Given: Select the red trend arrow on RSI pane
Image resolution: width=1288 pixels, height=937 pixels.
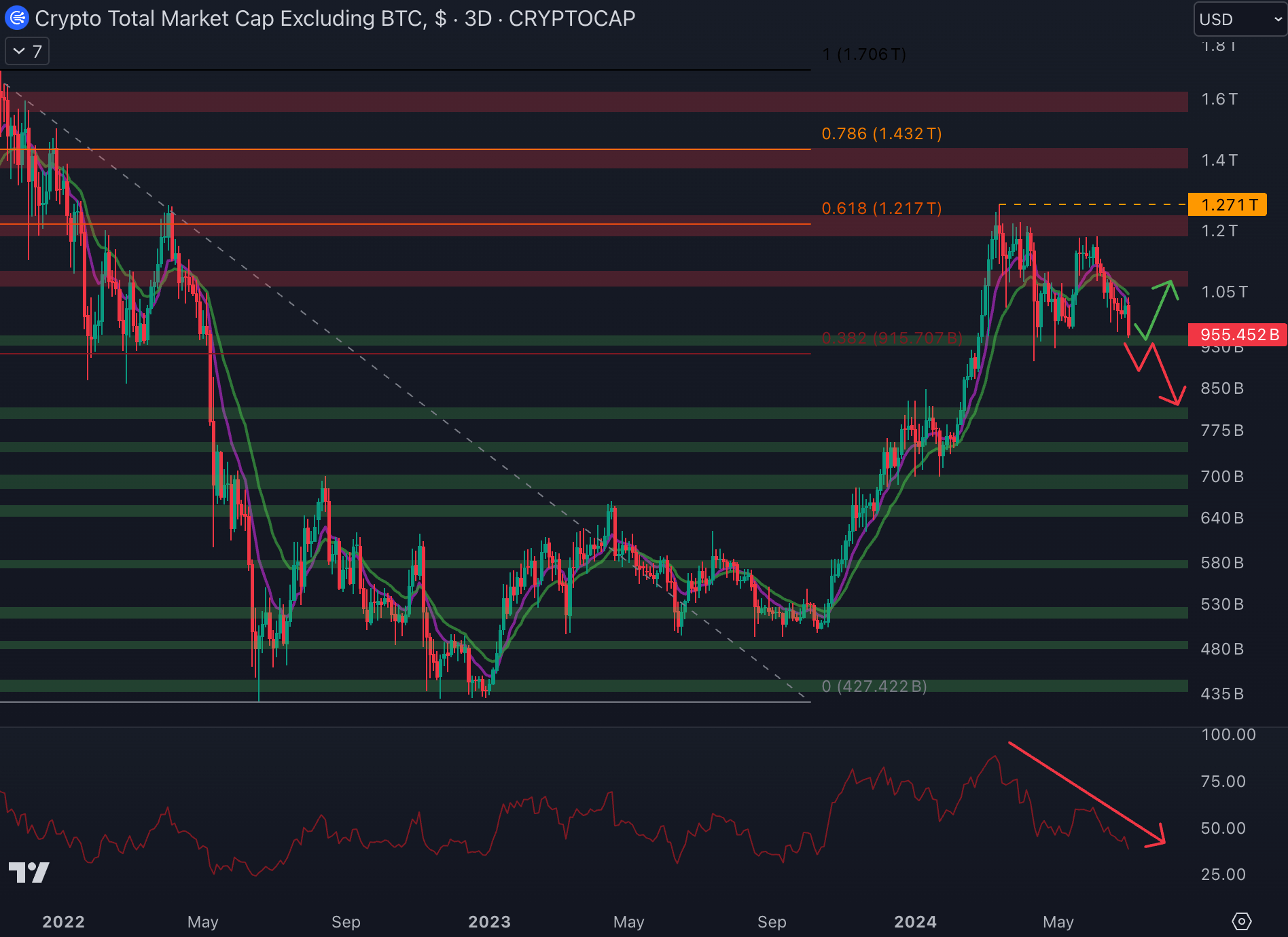Looking at the screenshot, I should click(1087, 794).
